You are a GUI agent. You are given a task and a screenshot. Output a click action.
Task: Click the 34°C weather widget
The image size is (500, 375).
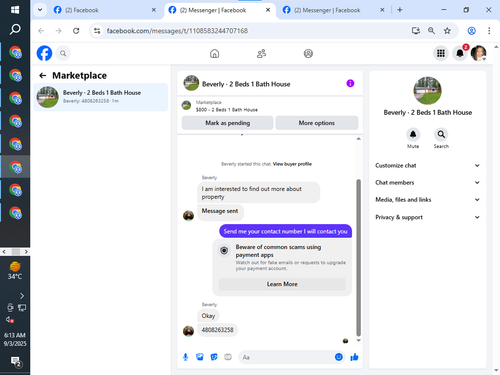(15, 271)
